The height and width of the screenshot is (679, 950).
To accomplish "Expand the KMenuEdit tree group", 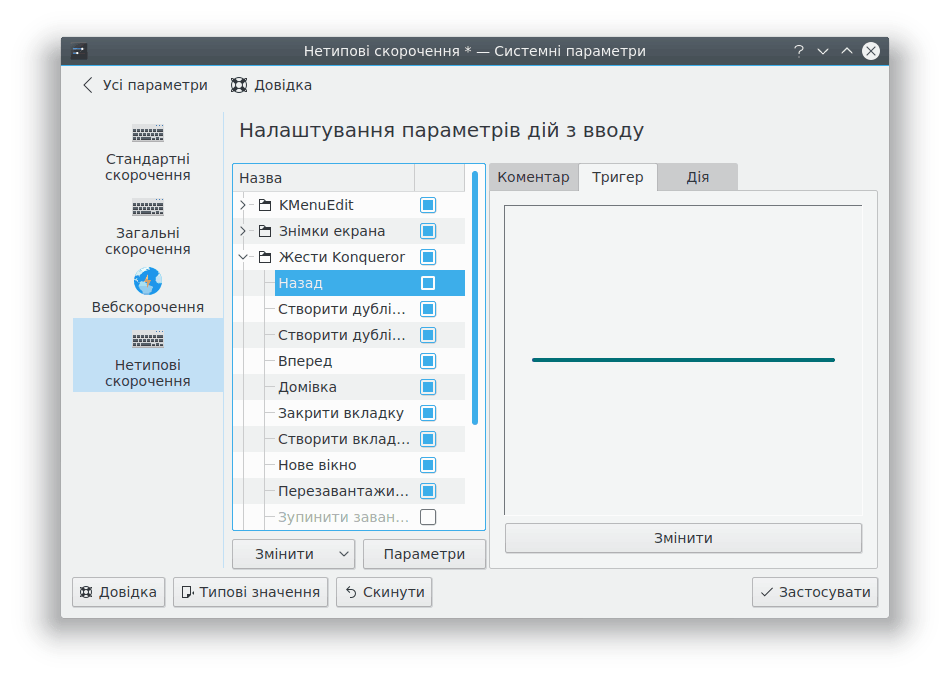I will pyautogui.click(x=243, y=205).
